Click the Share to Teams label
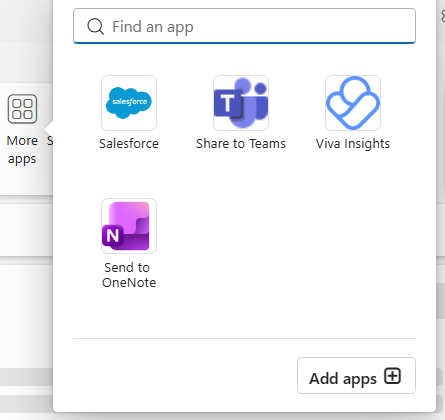This screenshot has height=420, width=445. pyautogui.click(x=241, y=144)
